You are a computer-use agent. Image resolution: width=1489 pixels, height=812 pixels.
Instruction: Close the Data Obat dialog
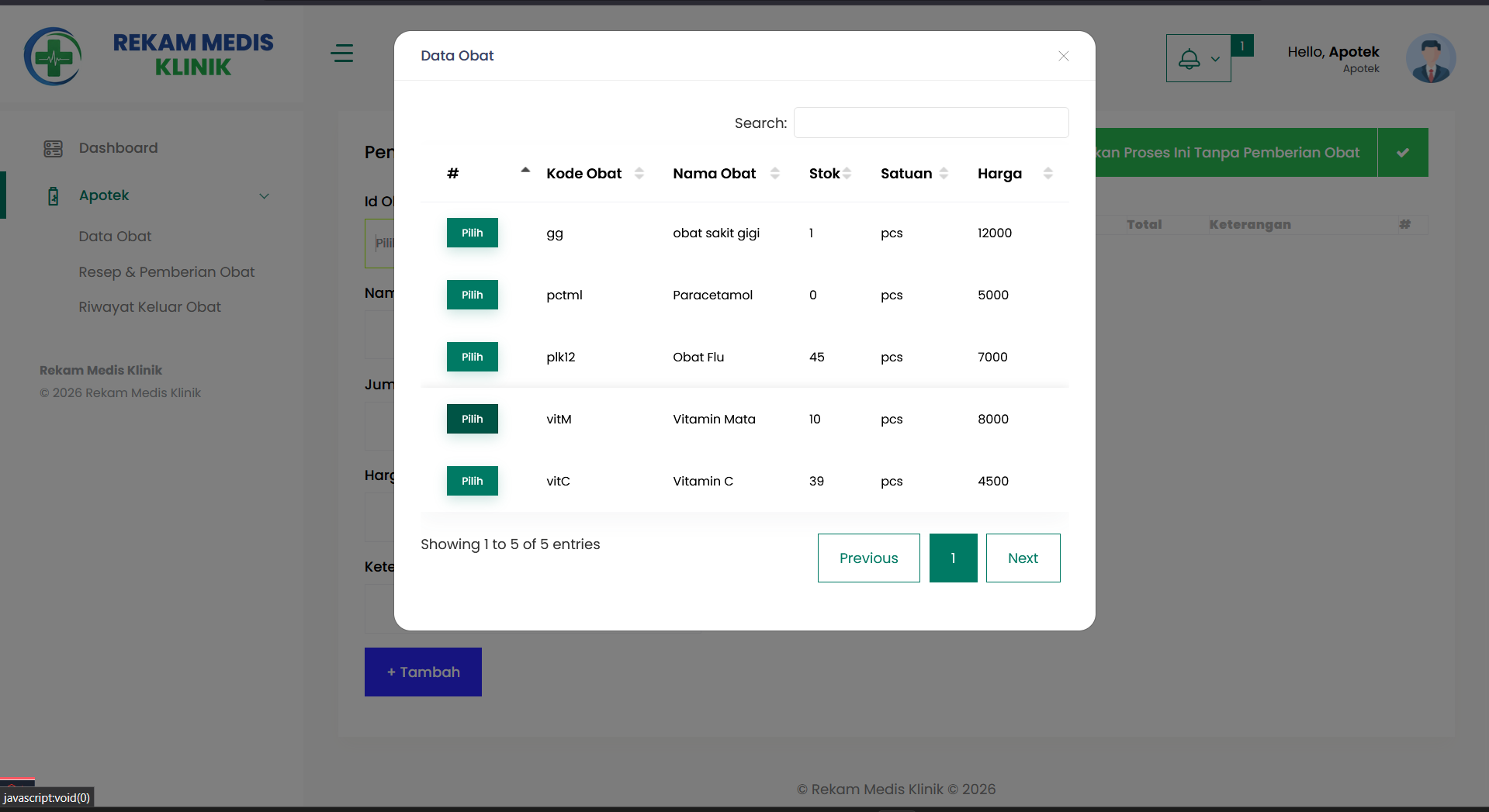coord(1063,56)
